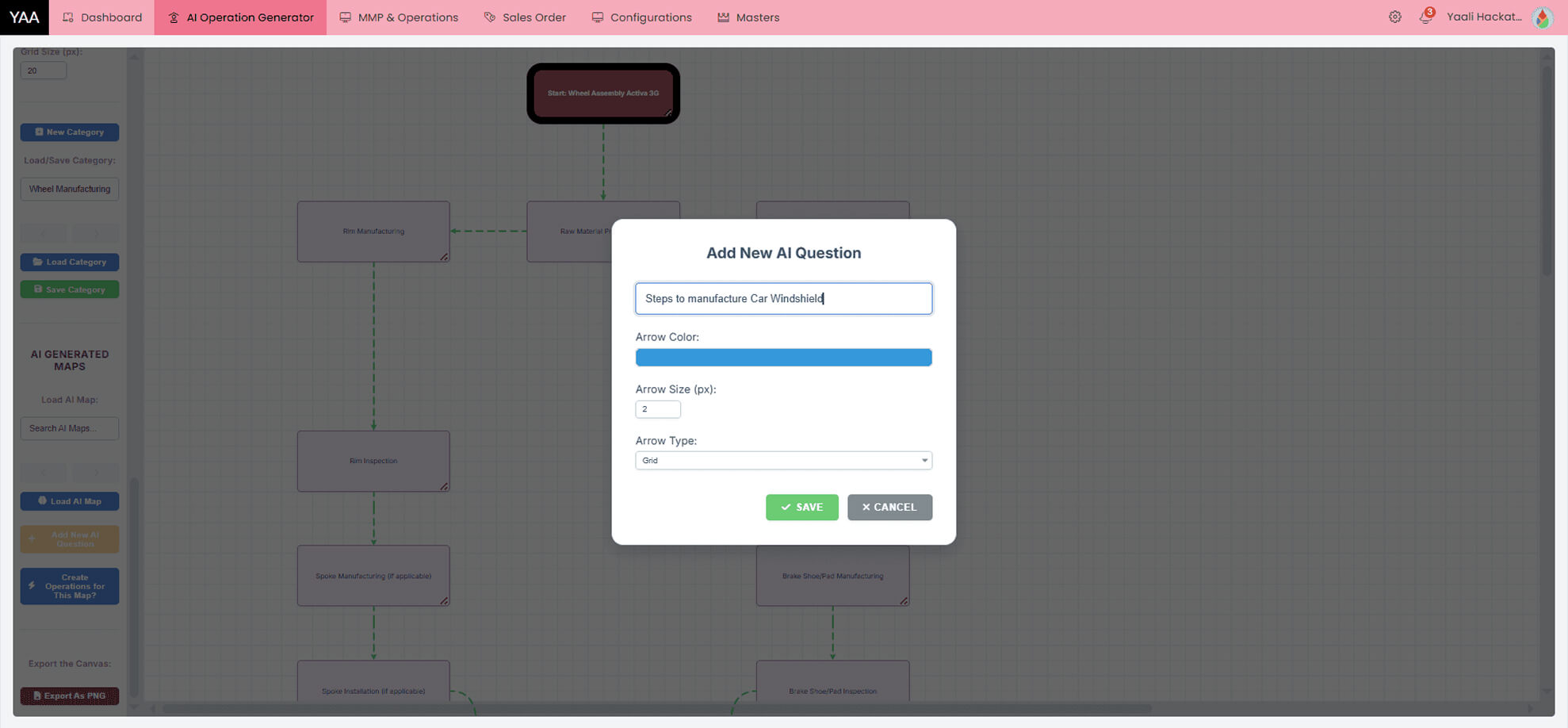Screen dimensions: 1568x728
Task: Click the folder icon on Load Category
Action: [x=36, y=262]
